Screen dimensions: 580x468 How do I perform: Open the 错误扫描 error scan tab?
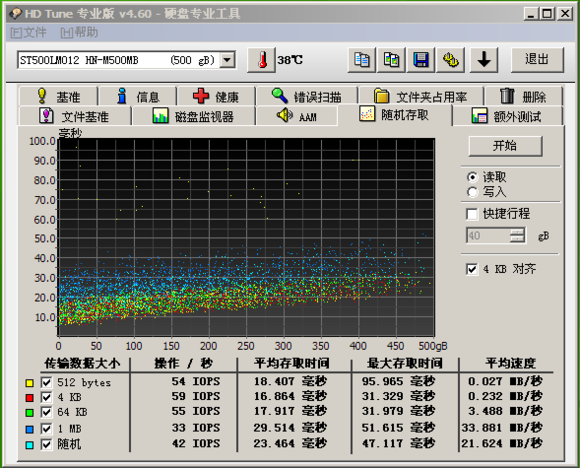307,97
